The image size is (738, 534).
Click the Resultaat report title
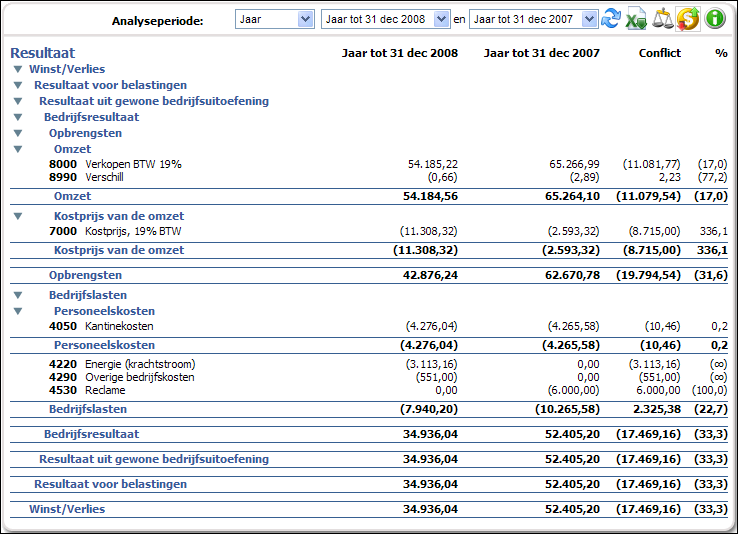[x=43, y=53]
